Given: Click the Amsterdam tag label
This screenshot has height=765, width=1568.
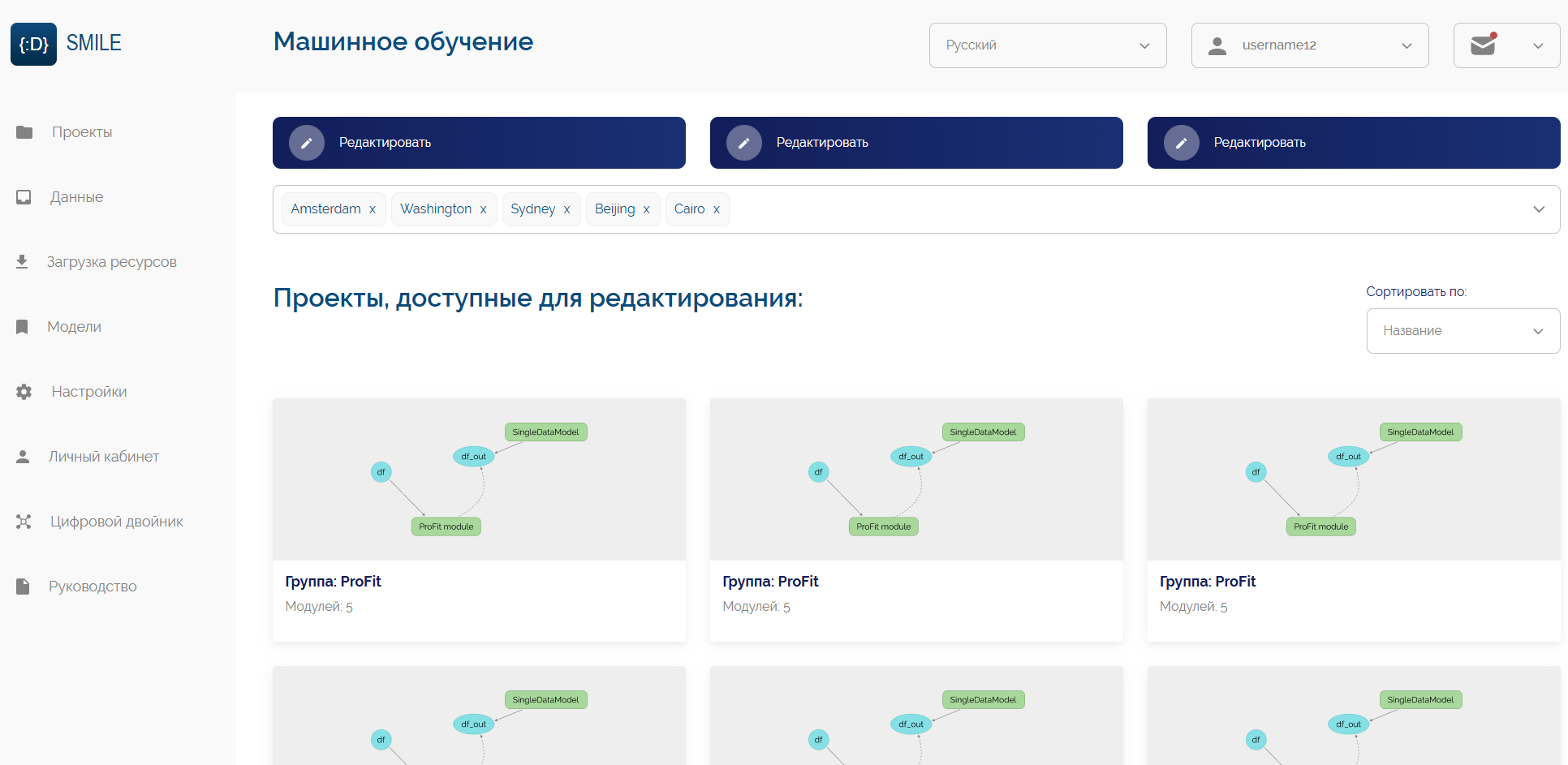Looking at the screenshot, I should 325,209.
